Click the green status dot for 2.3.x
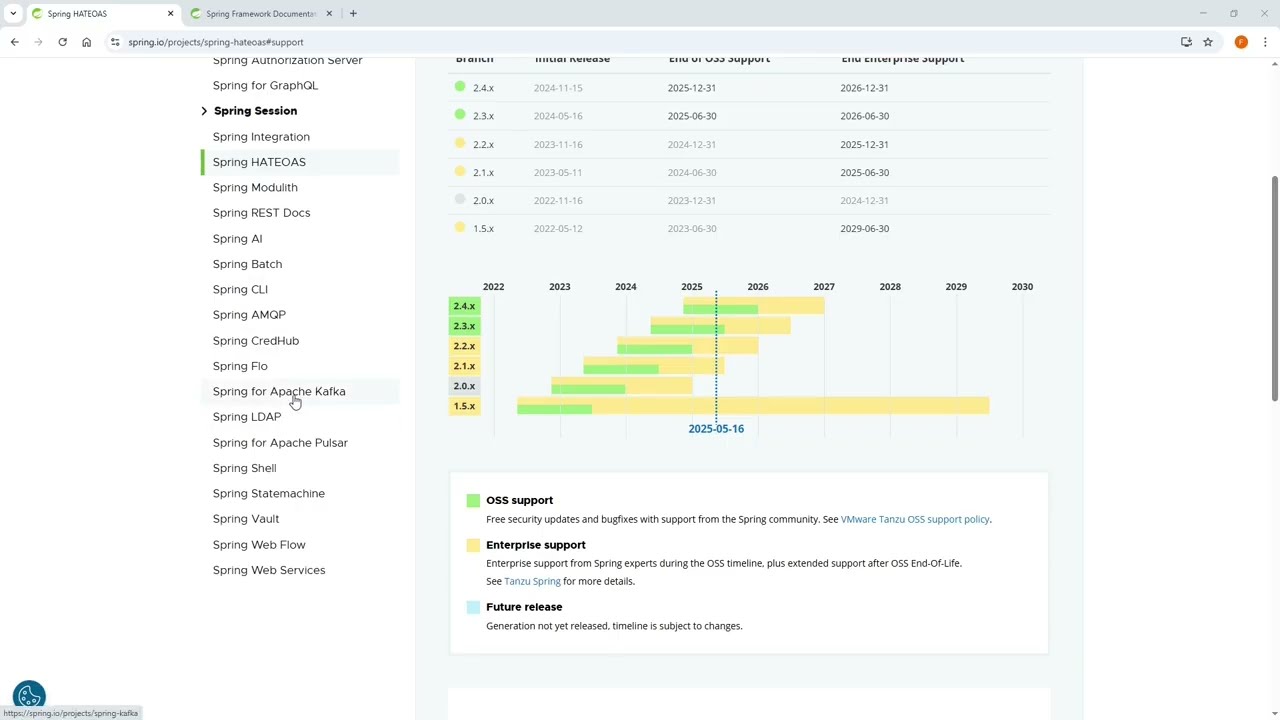 click(x=460, y=115)
